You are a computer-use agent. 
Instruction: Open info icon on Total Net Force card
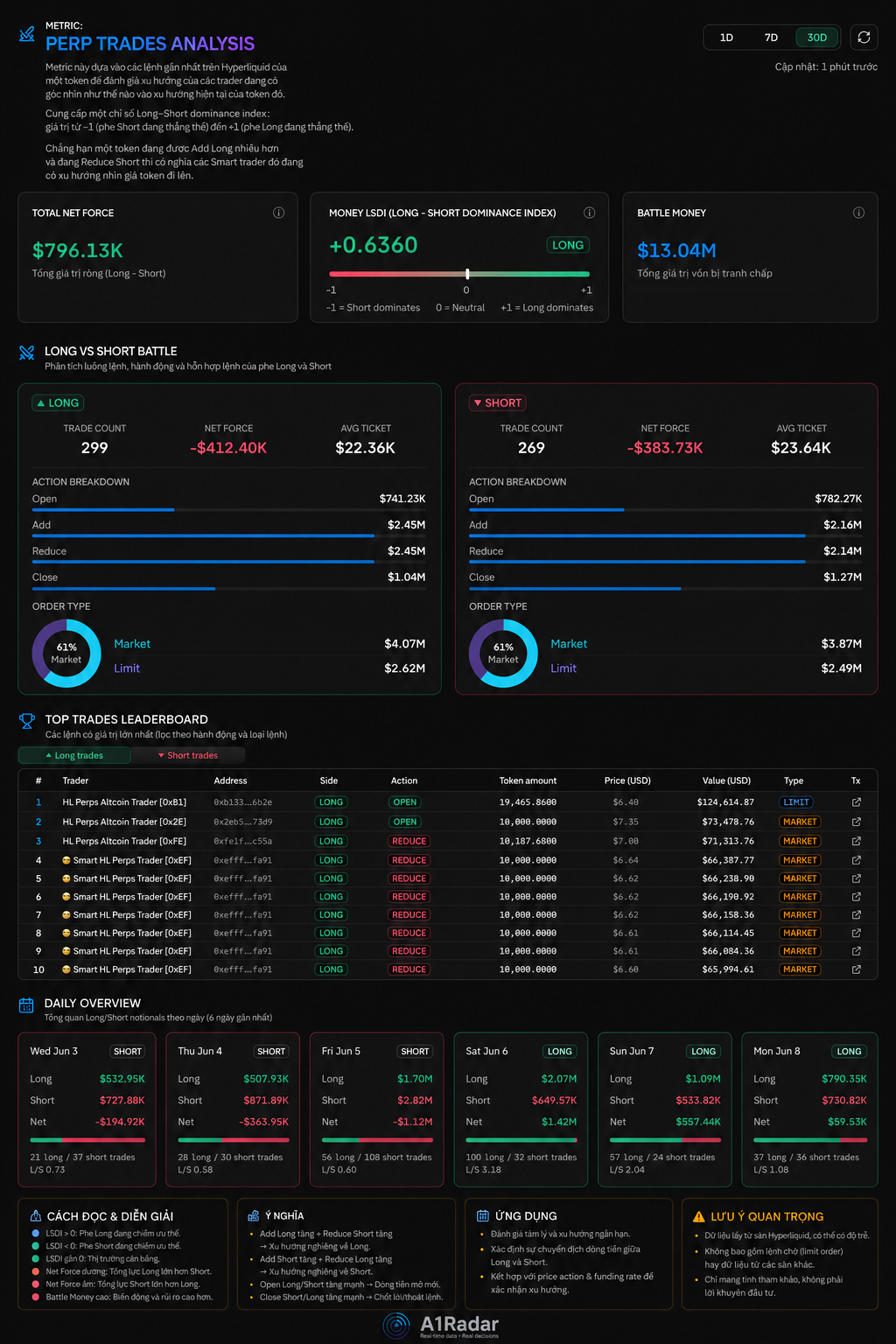(278, 213)
